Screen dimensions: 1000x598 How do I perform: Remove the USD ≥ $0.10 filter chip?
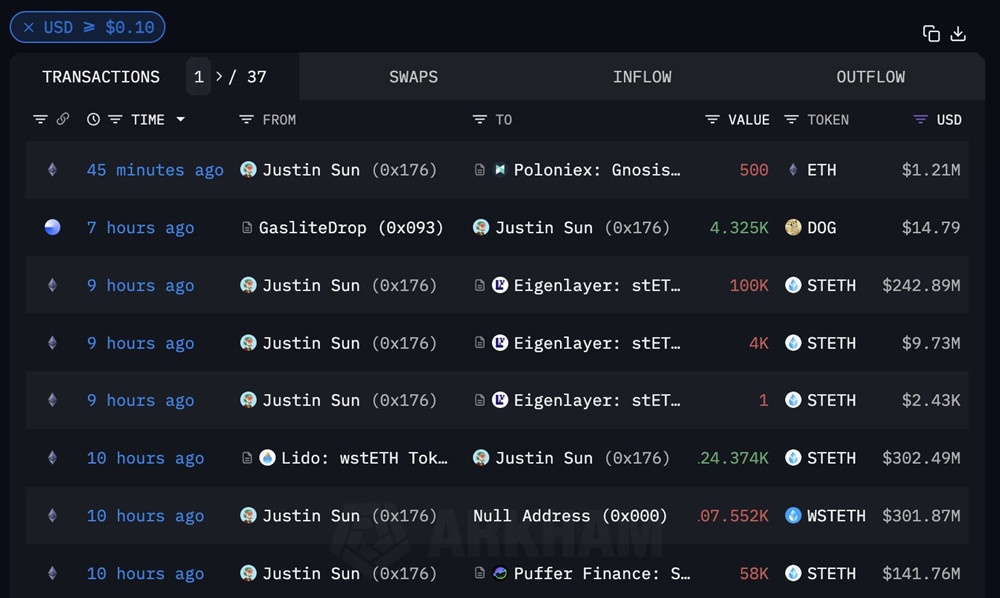[29, 27]
